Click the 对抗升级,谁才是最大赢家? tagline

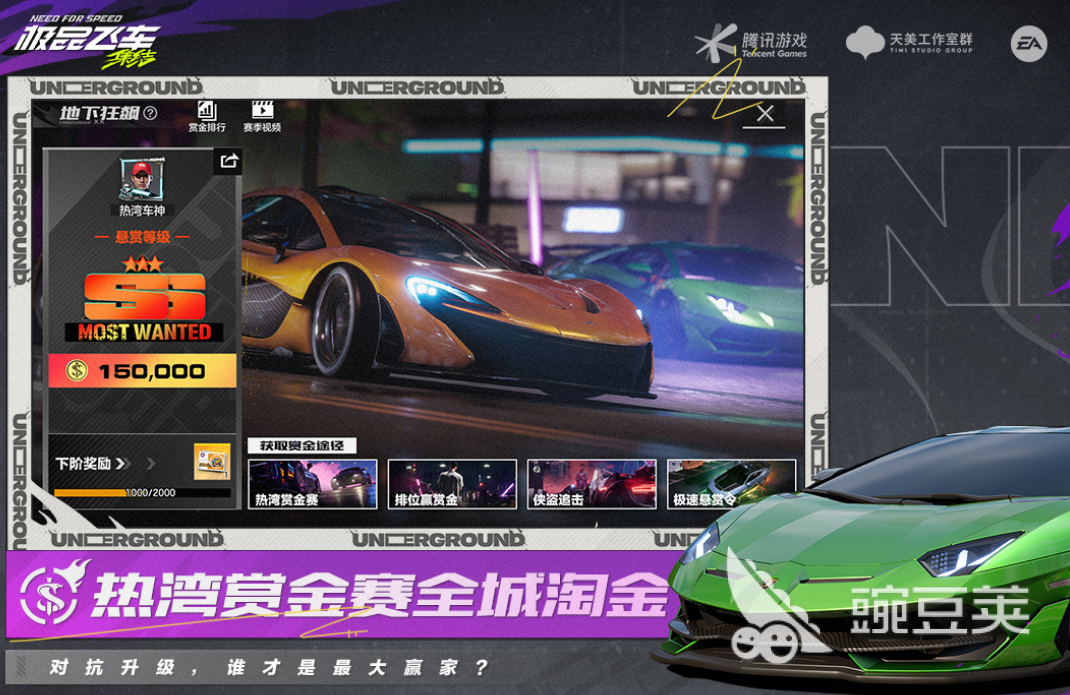pos(269,667)
